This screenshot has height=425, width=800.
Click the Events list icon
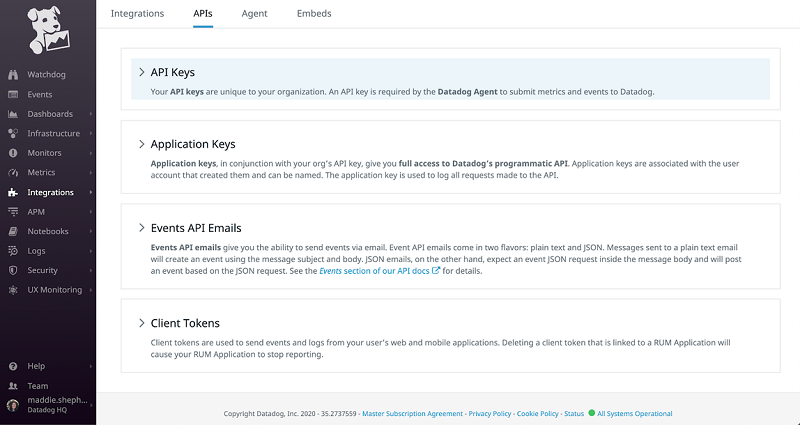tap(13, 94)
